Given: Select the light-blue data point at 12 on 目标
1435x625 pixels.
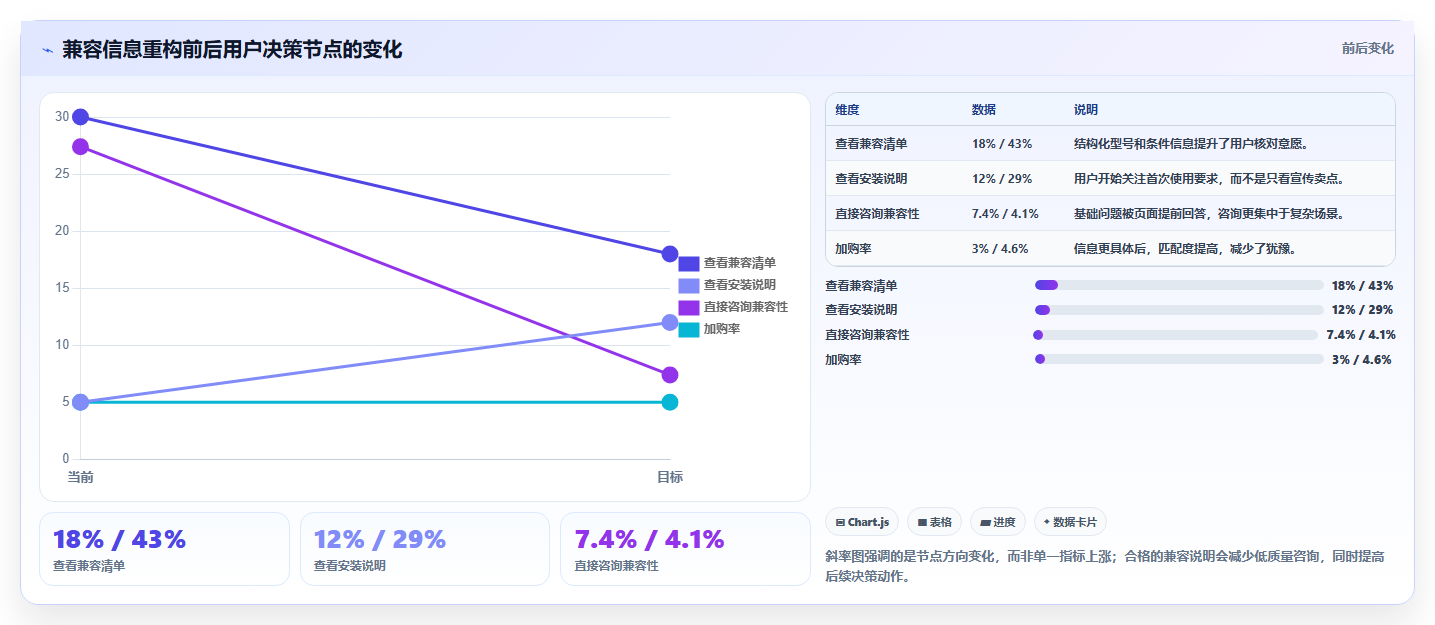Looking at the screenshot, I should (670, 322).
